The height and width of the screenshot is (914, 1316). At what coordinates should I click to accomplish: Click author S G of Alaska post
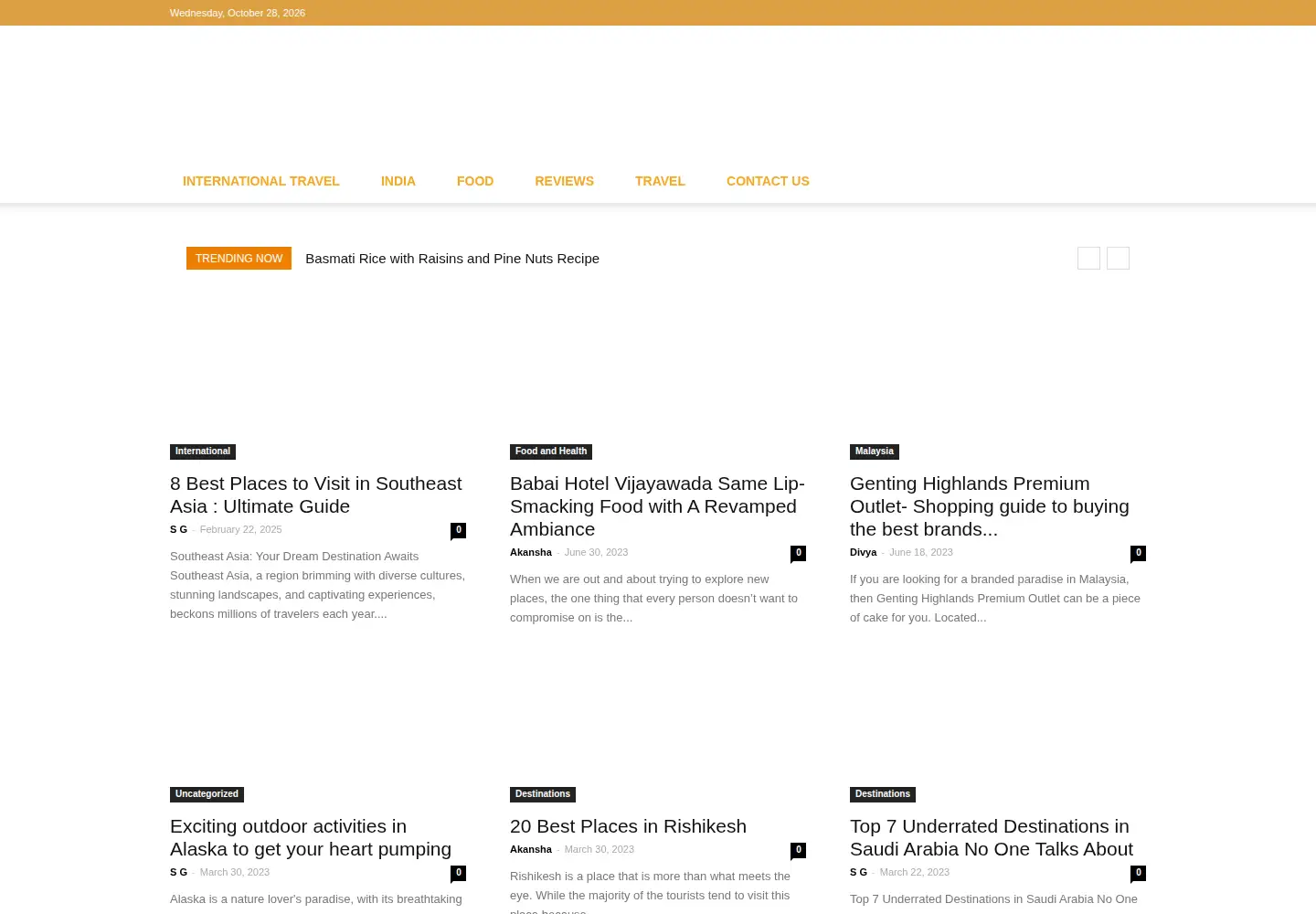178,872
